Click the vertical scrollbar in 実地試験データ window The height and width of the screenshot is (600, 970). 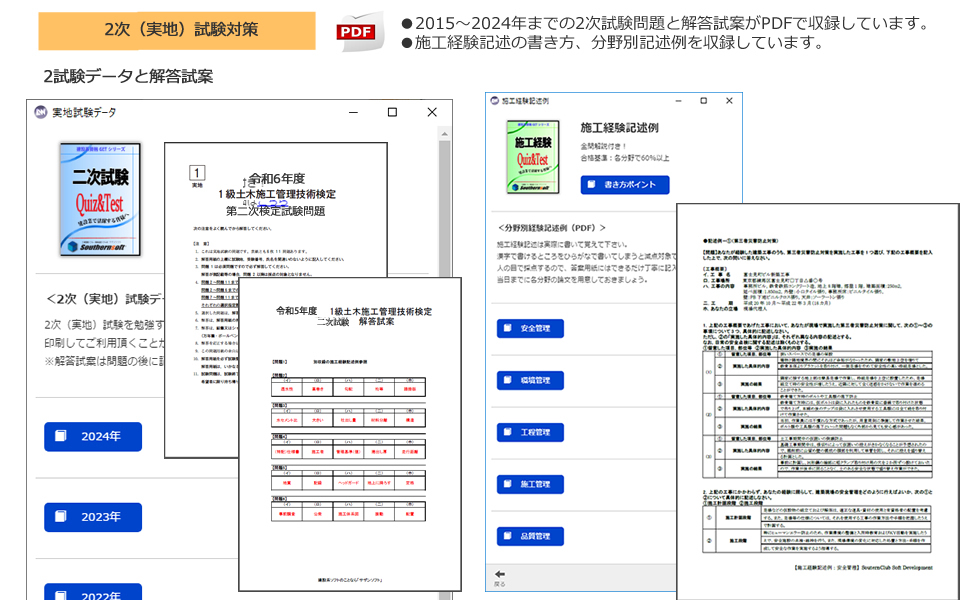[x=444, y=210]
